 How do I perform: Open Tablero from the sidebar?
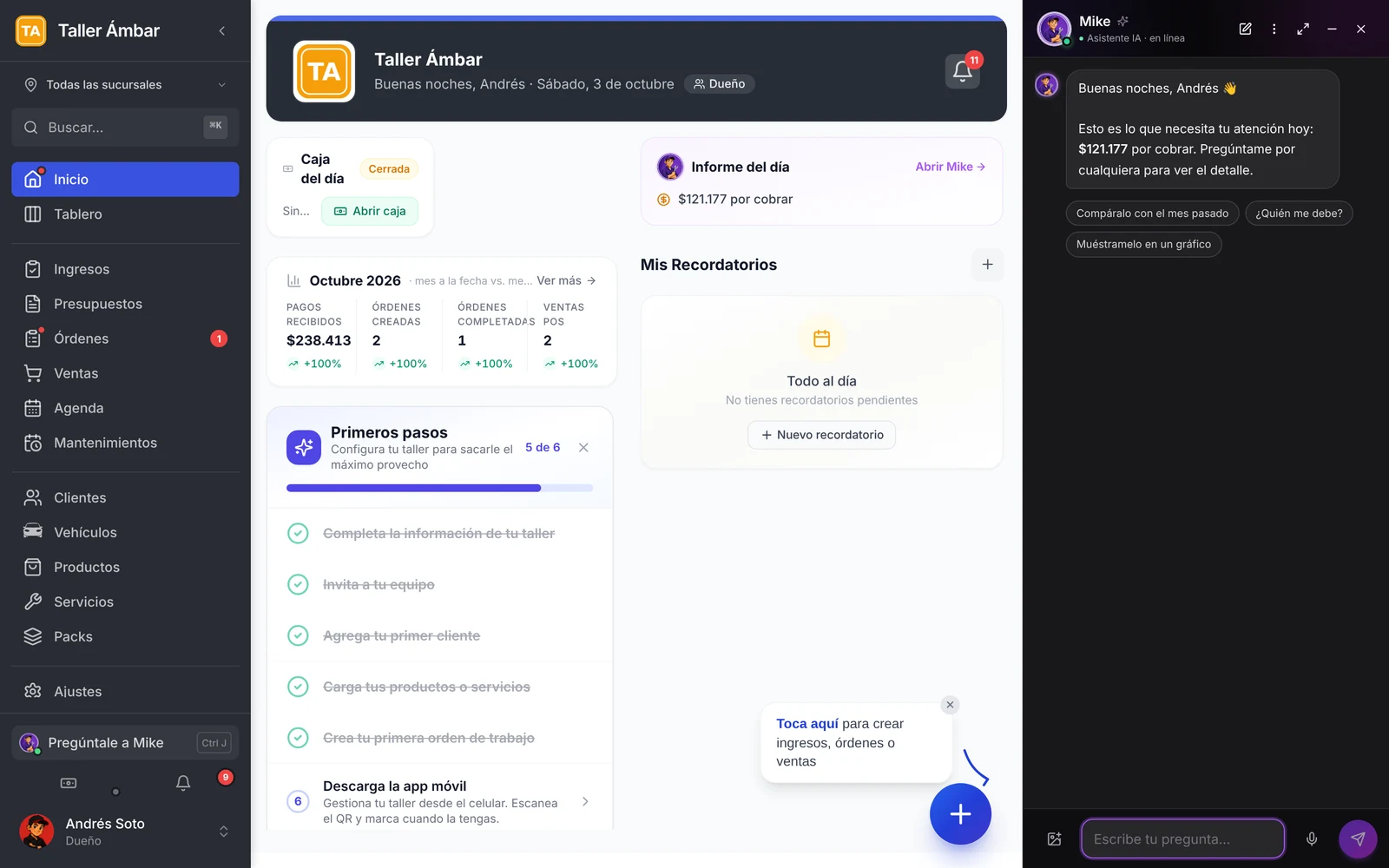coord(125,214)
